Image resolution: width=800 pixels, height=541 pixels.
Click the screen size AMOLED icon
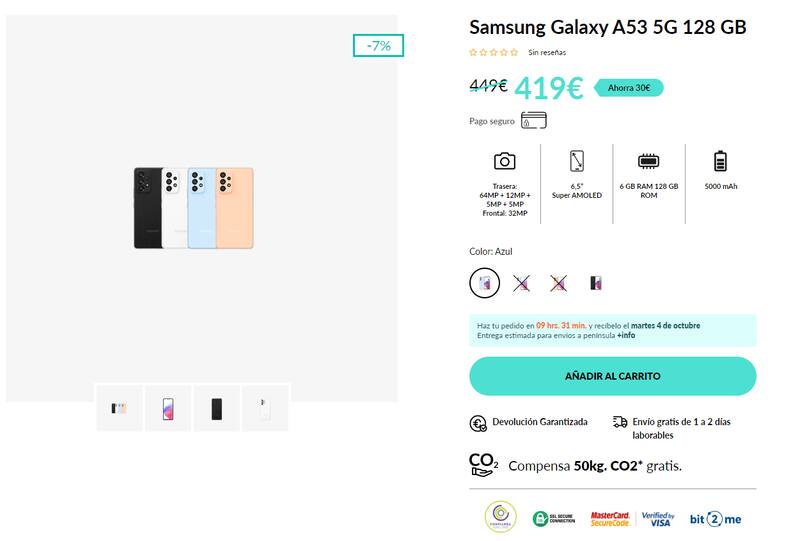tap(577, 161)
